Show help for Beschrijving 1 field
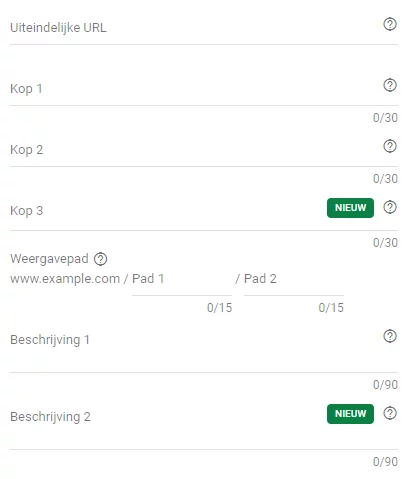The image size is (408, 479). tap(390, 336)
